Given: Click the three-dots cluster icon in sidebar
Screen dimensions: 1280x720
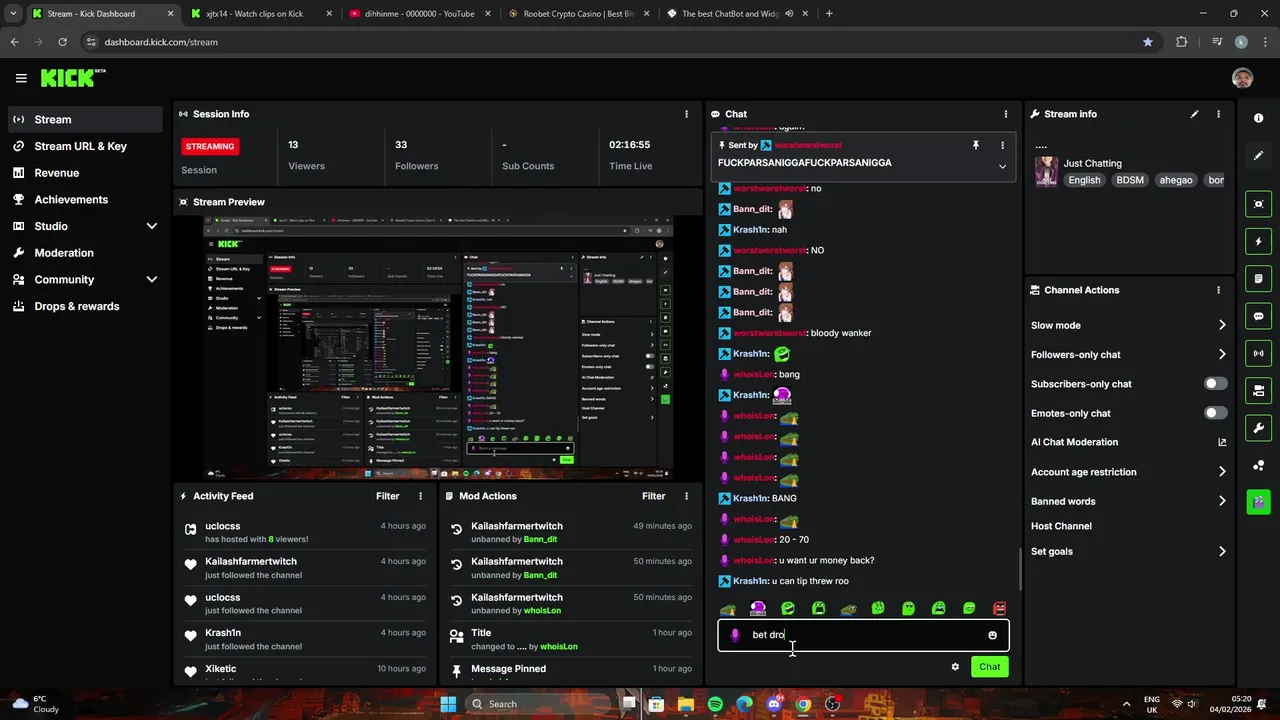Looking at the screenshot, I should [x=1258, y=465].
